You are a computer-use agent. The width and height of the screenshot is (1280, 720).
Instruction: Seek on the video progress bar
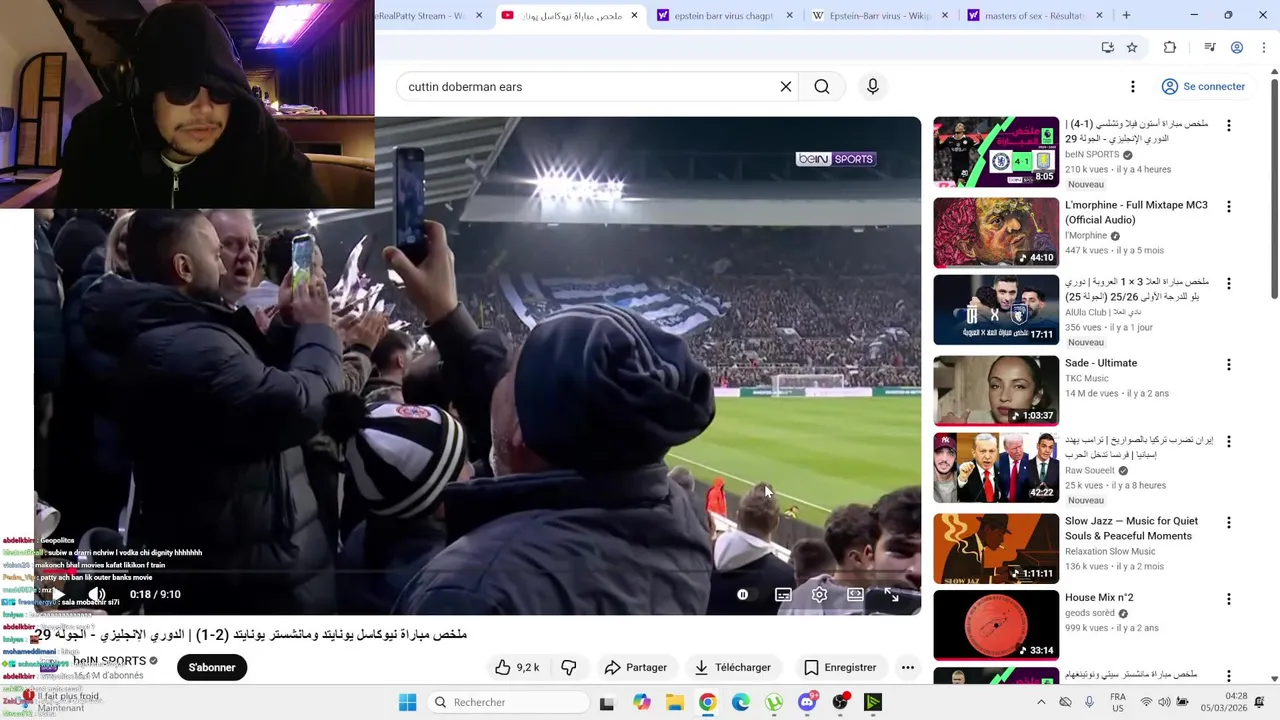(x=478, y=572)
